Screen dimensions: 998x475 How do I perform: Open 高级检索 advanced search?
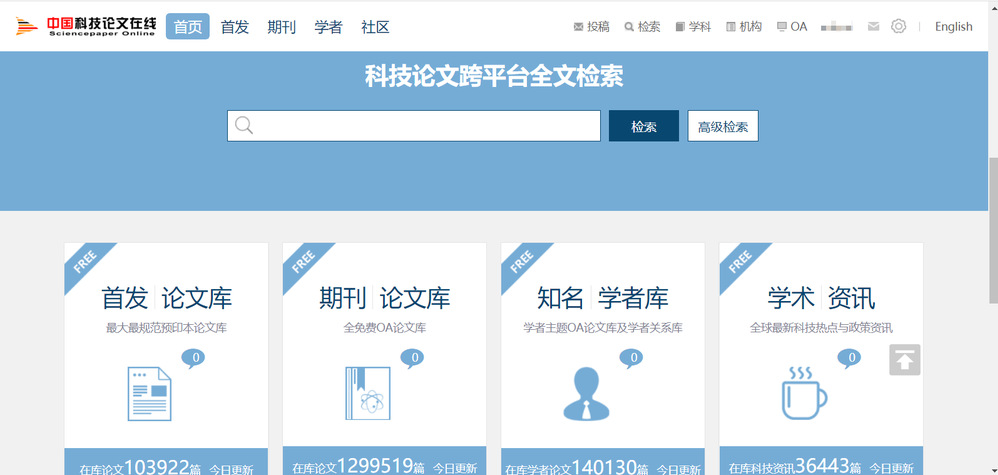pyautogui.click(x=722, y=126)
